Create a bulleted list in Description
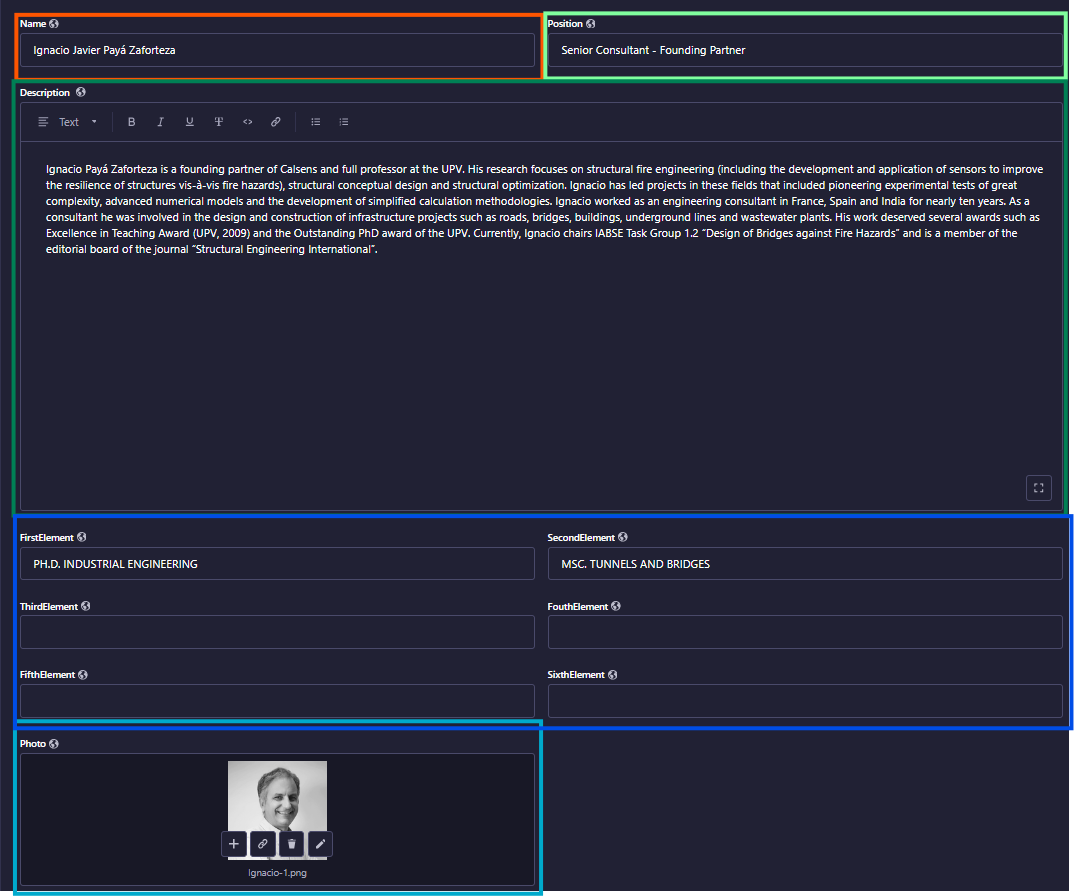The height and width of the screenshot is (896, 1074). tap(315, 122)
